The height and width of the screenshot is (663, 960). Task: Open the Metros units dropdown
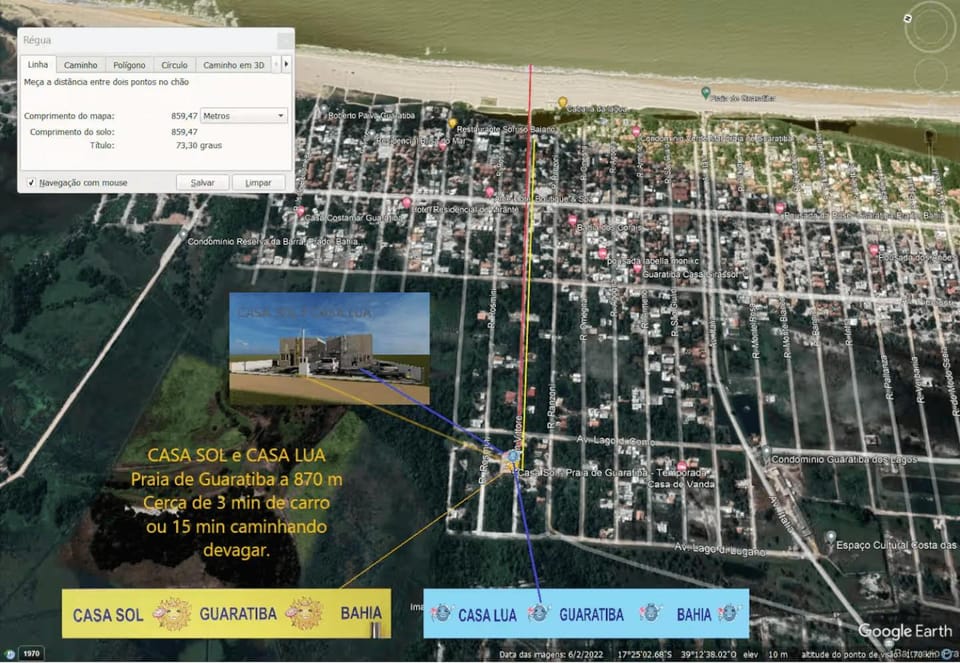[244, 116]
